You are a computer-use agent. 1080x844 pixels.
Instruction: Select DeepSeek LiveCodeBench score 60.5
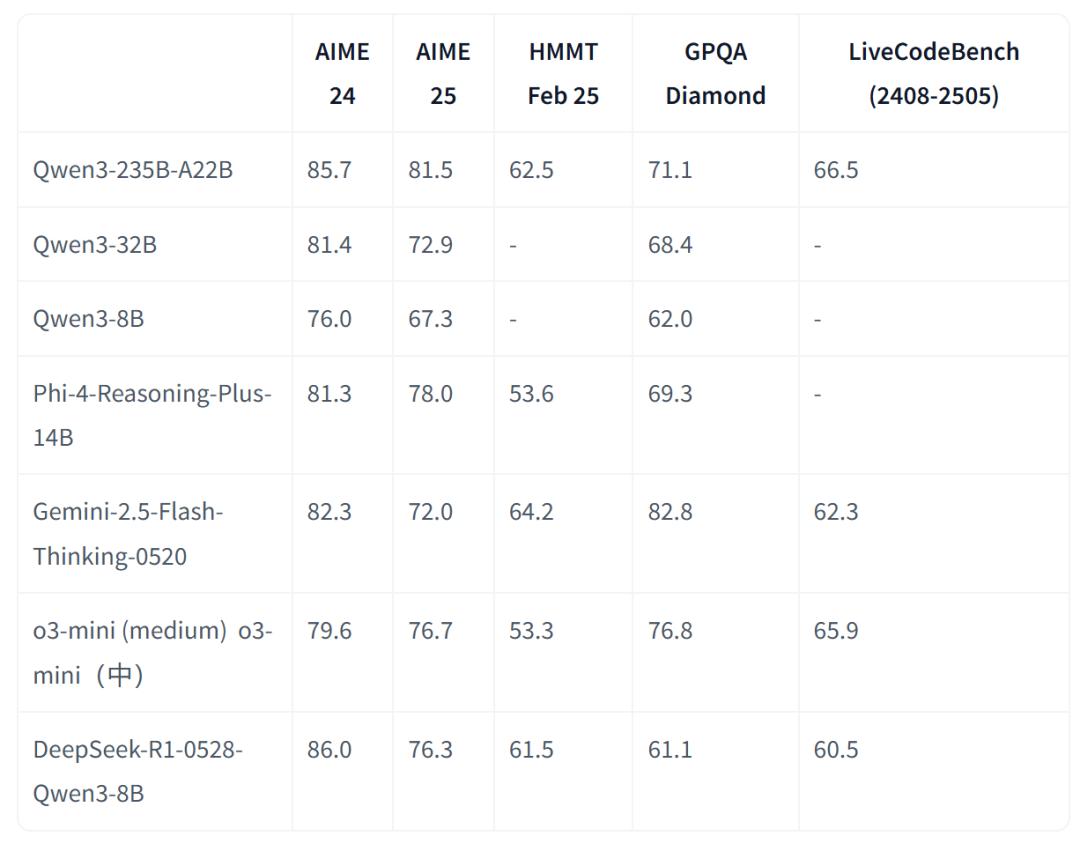click(x=836, y=750)
